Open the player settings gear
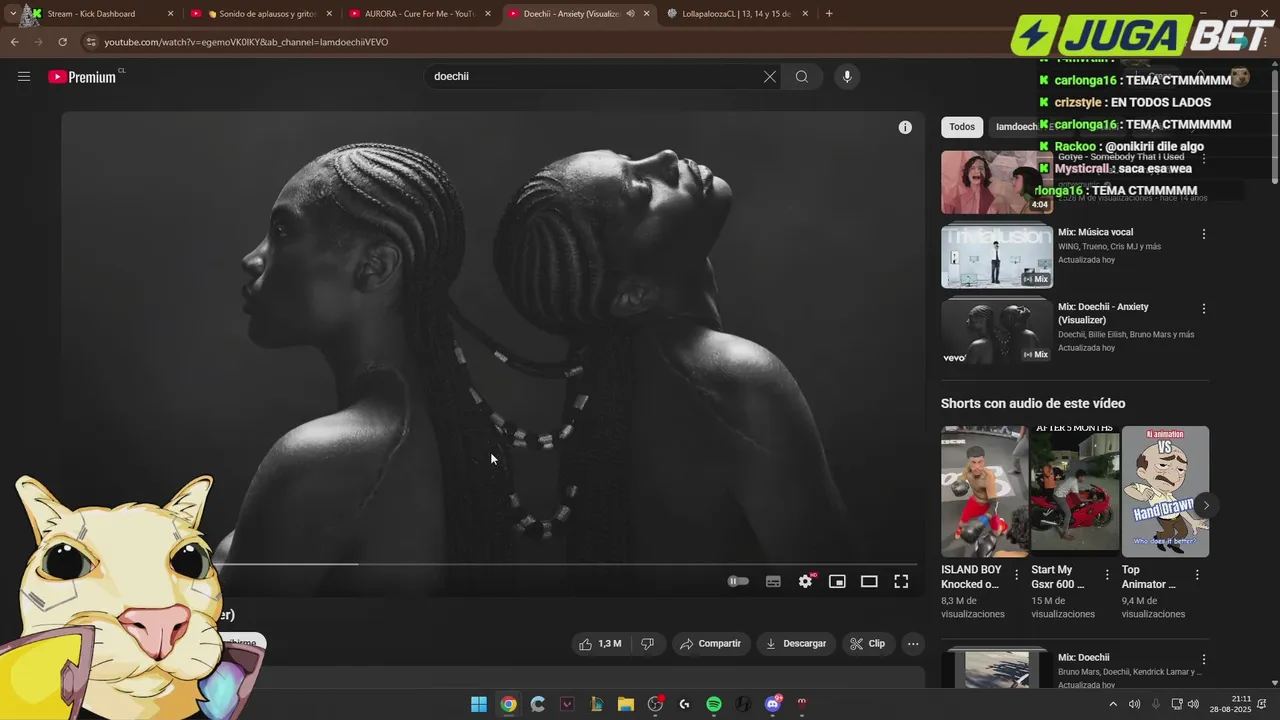 click(x=806, y=581)
